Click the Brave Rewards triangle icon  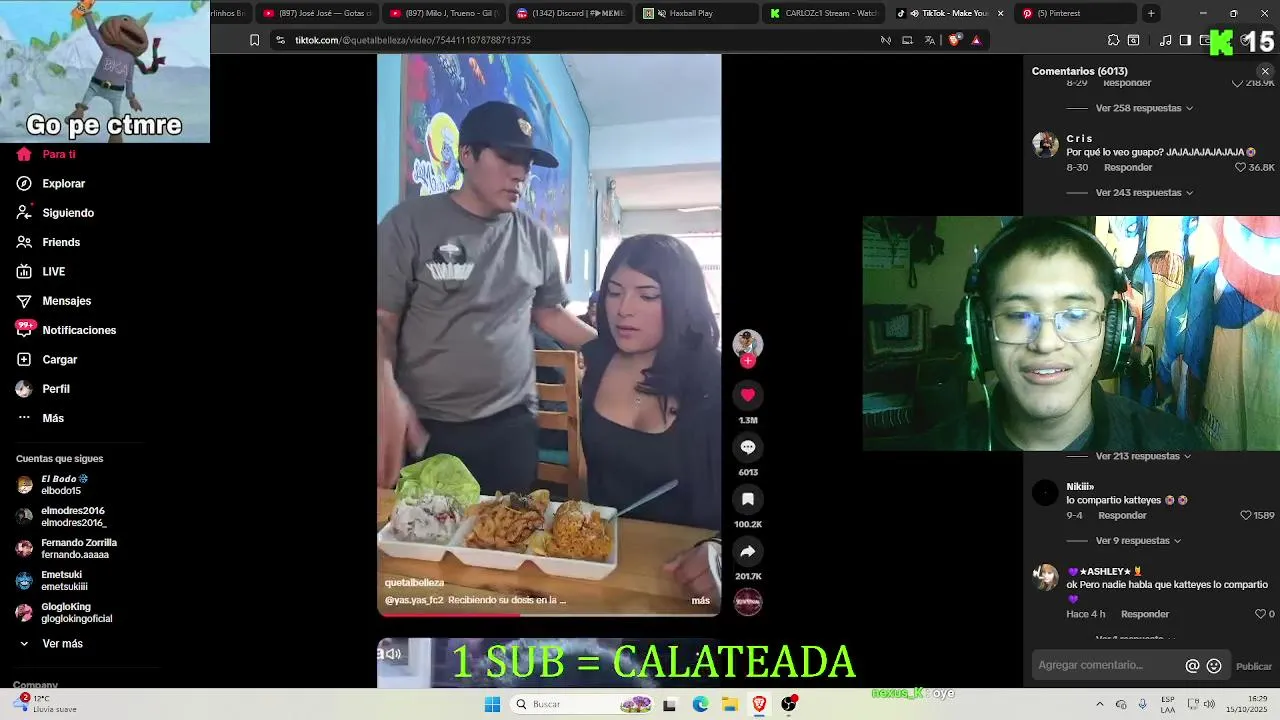tap(976, 40)
